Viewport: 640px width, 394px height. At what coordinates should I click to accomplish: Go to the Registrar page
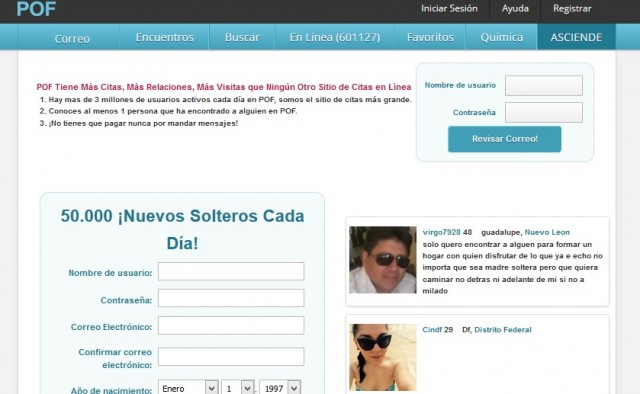tap(572, 9)
